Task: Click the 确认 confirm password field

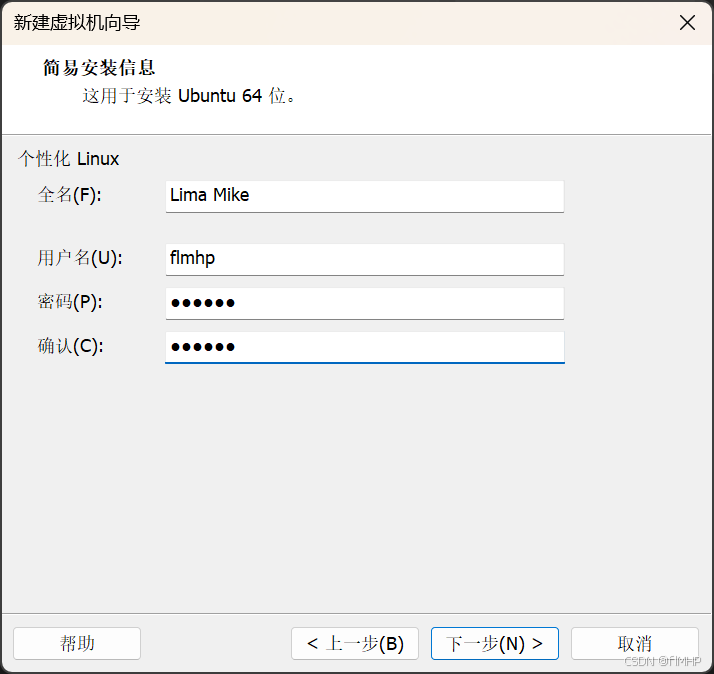Action: (364, 346)
